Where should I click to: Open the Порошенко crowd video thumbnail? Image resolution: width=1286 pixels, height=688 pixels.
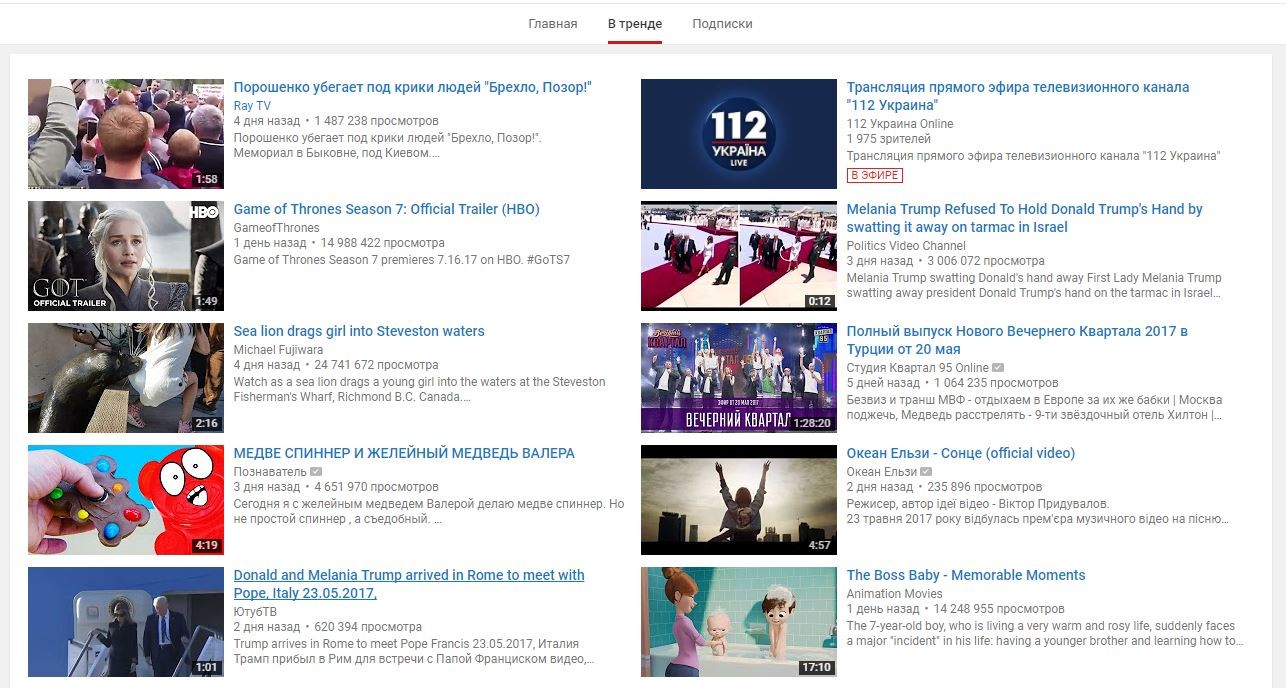click(x=126, y=134)
